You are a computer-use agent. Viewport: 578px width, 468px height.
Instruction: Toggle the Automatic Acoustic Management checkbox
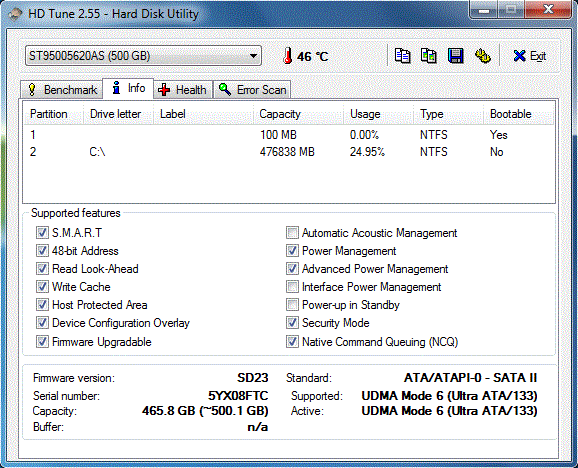click(x=292, y=233)
